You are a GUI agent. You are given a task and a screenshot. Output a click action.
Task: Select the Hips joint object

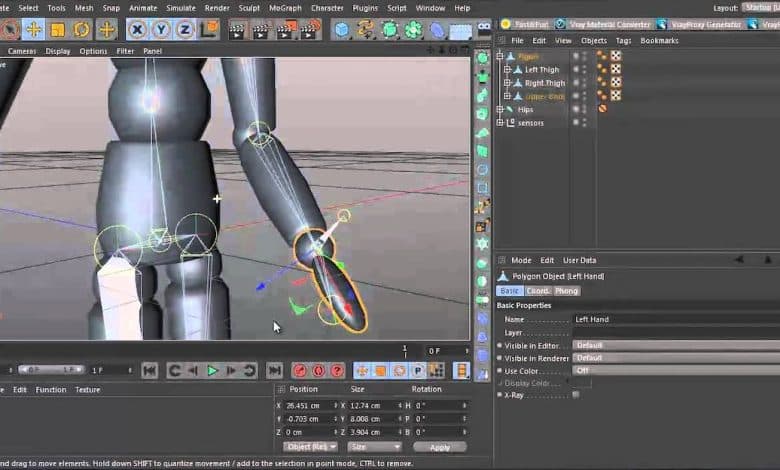[525, 109]
